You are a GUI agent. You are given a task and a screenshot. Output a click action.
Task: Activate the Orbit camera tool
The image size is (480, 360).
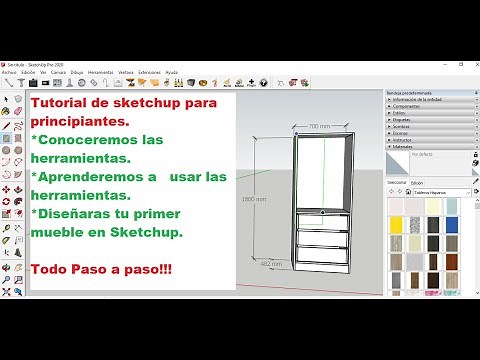pos(6,268)
